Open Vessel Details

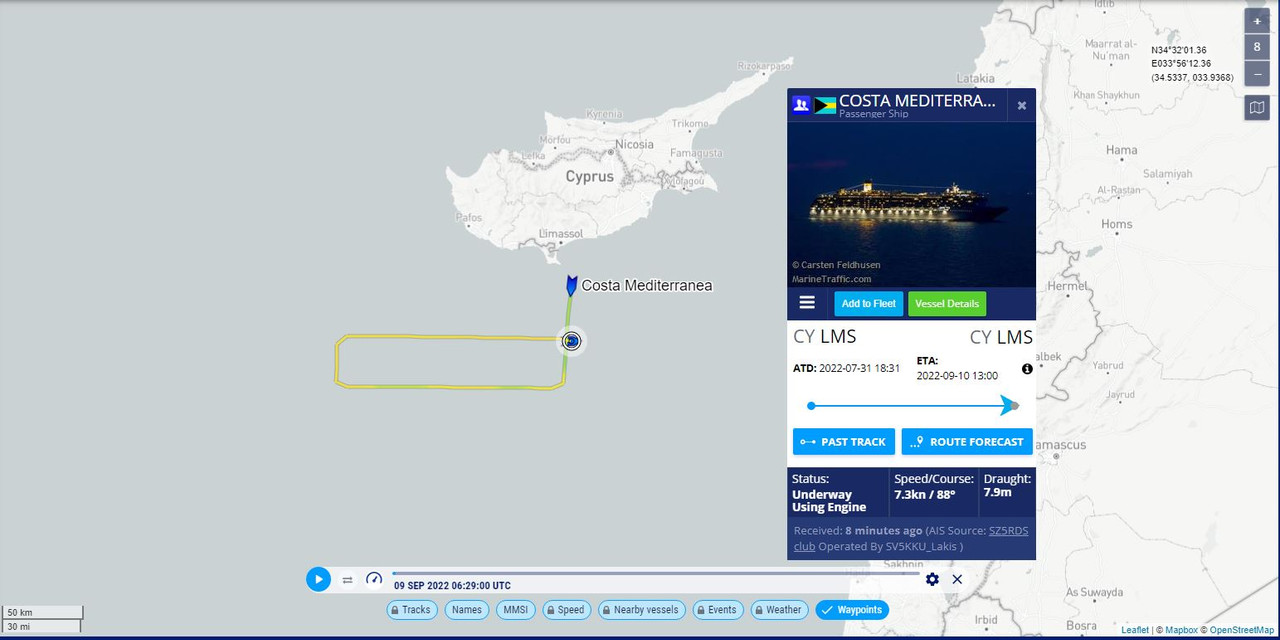click(947, 304)
